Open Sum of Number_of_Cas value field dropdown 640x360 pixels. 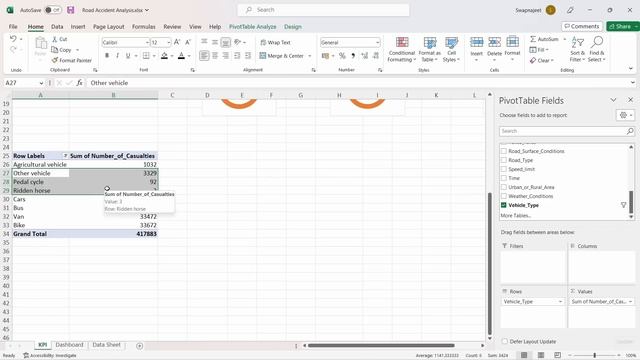[x=630, y=301]
